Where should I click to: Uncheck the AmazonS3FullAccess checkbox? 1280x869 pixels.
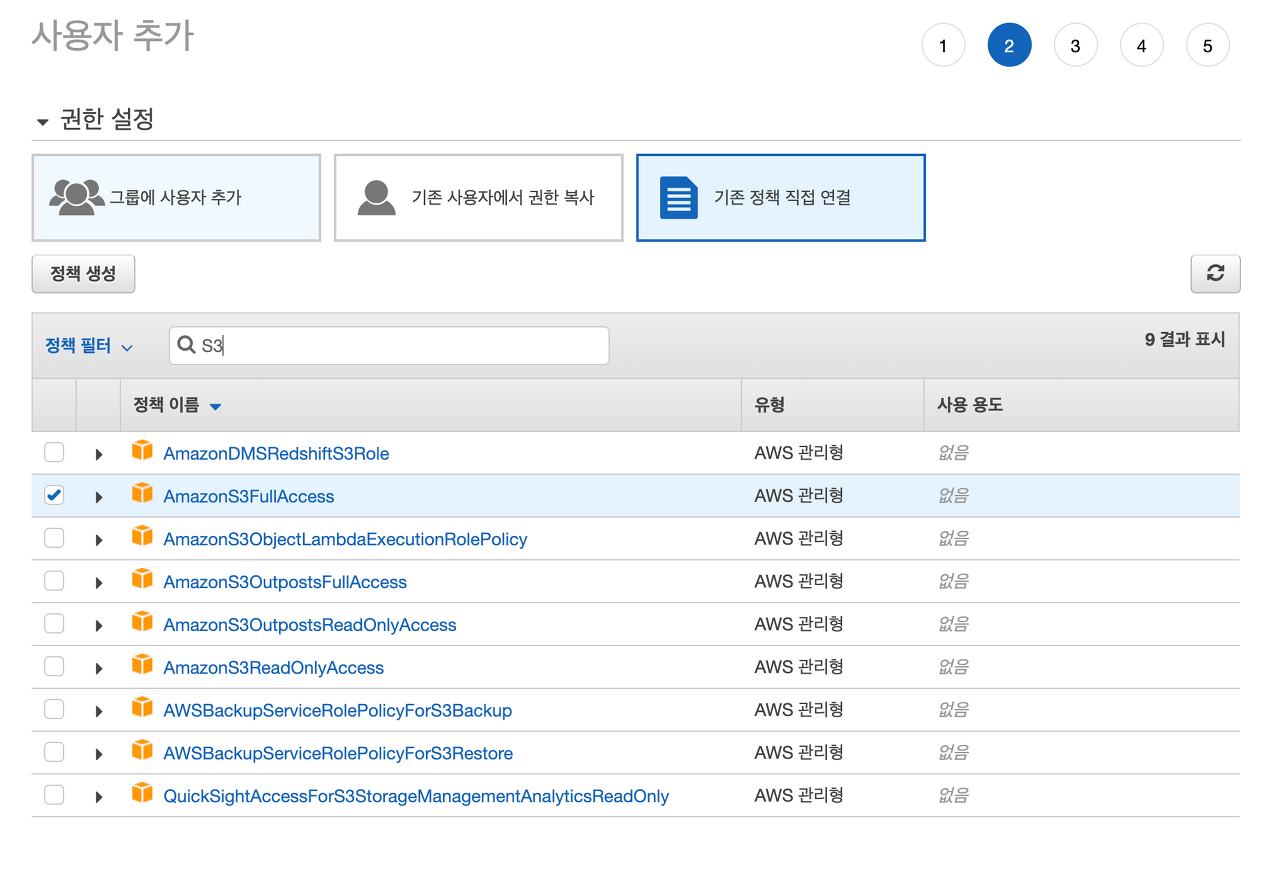coord(54,495)
